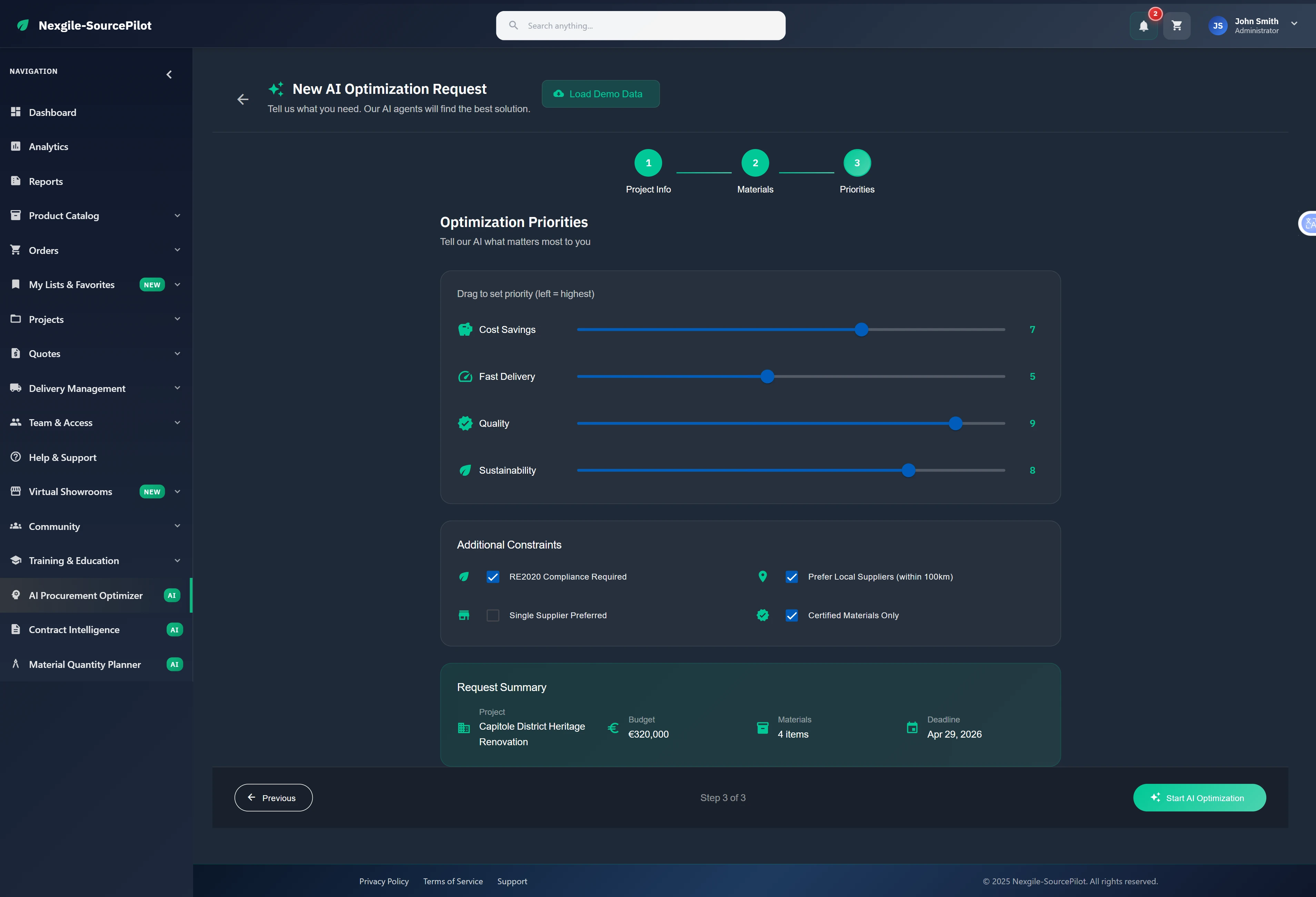Adjust the Quality priority slider
The height and width of the screenshot is (897, 1316).
(x=955, y=423)
